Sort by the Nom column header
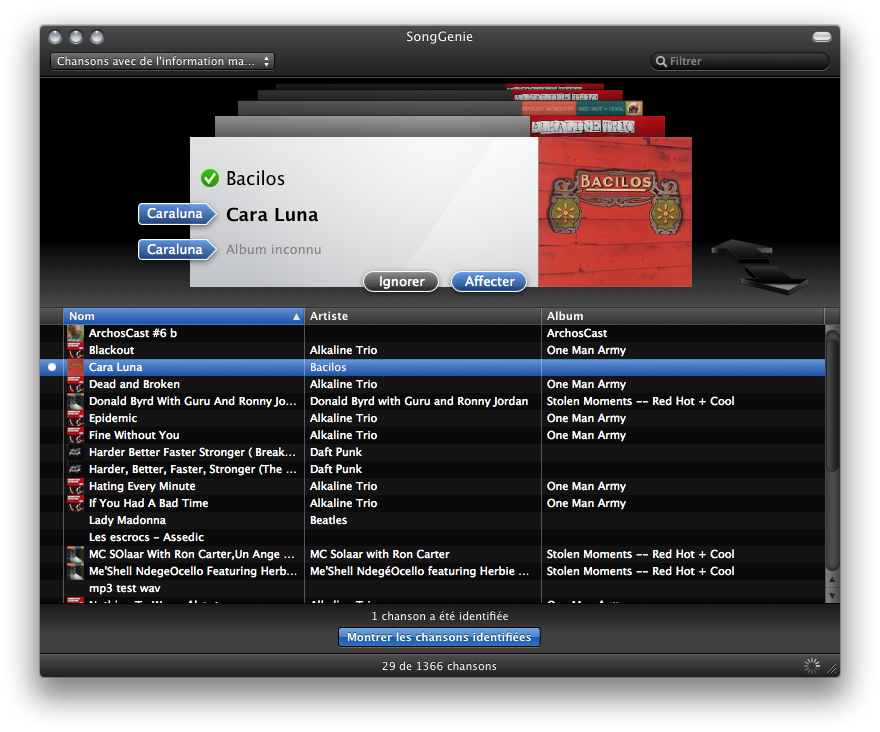This screenshot has width=880, height=732. (184, 316)
